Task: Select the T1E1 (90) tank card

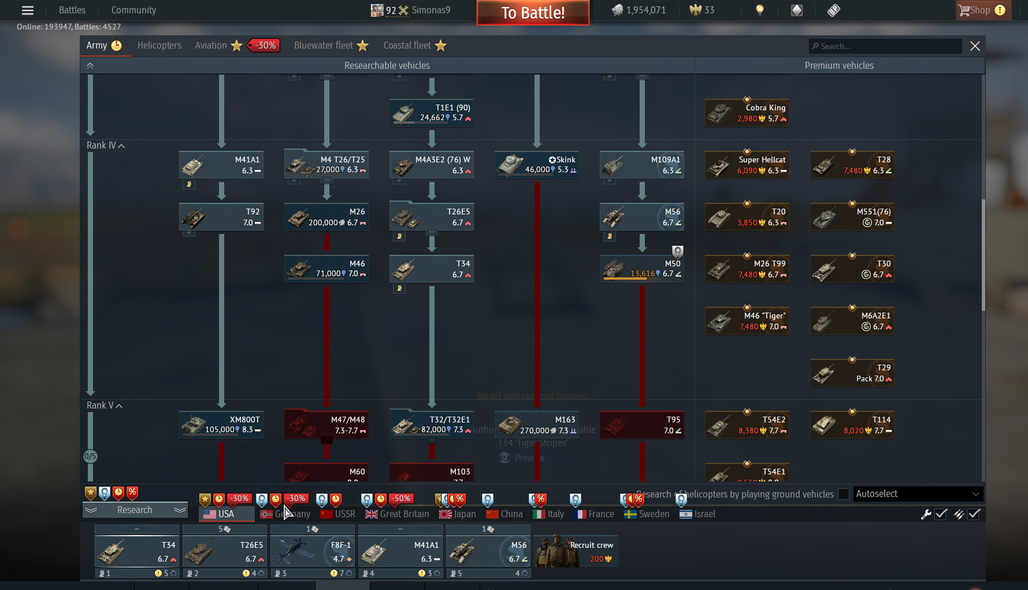Action: point(431,112)
